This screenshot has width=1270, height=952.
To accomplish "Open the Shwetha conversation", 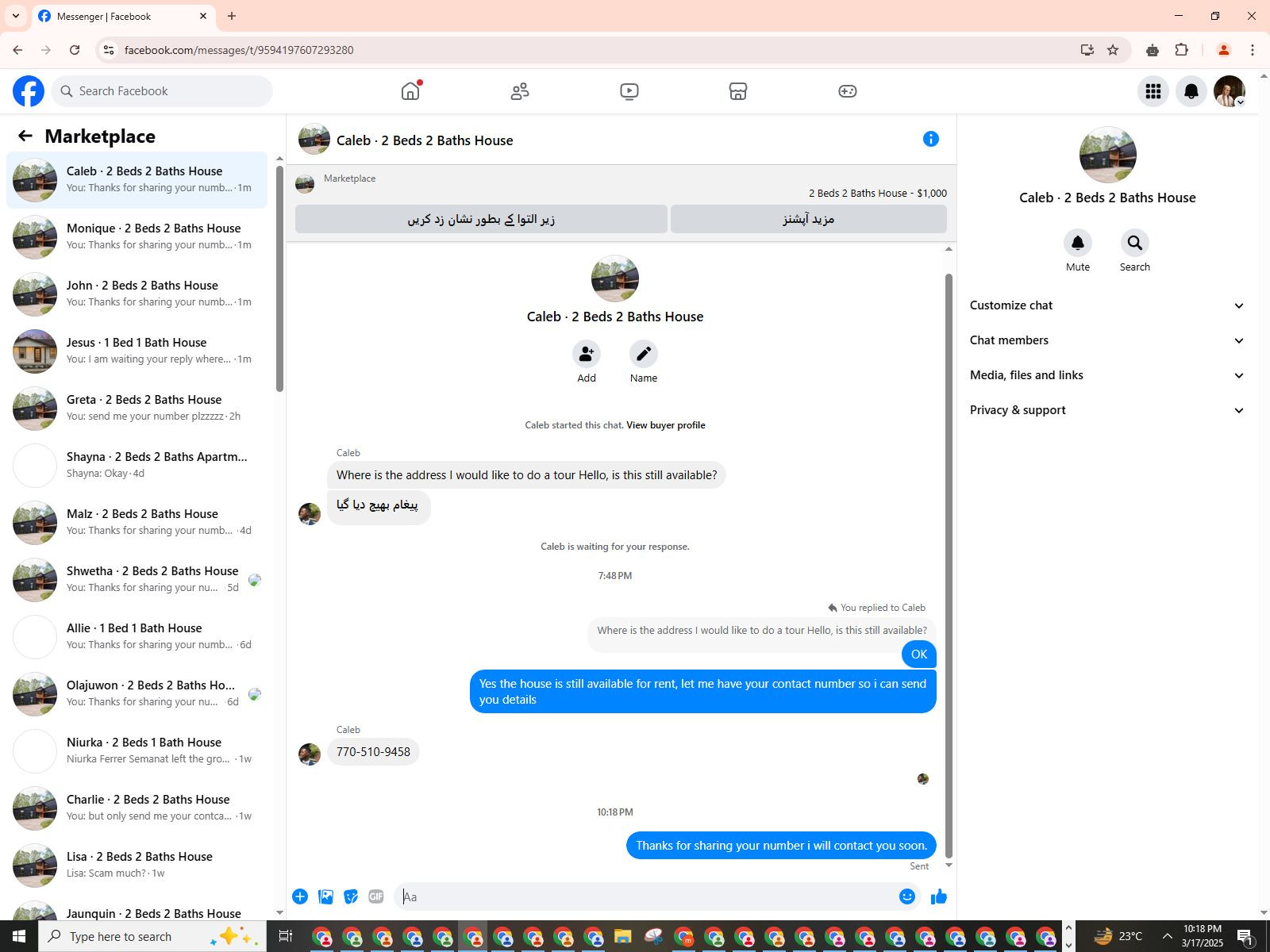I will click(137, 580).
